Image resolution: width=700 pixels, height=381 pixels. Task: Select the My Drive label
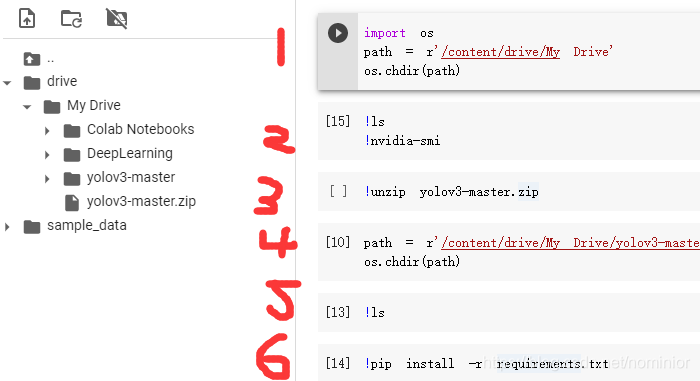(94, 105)
